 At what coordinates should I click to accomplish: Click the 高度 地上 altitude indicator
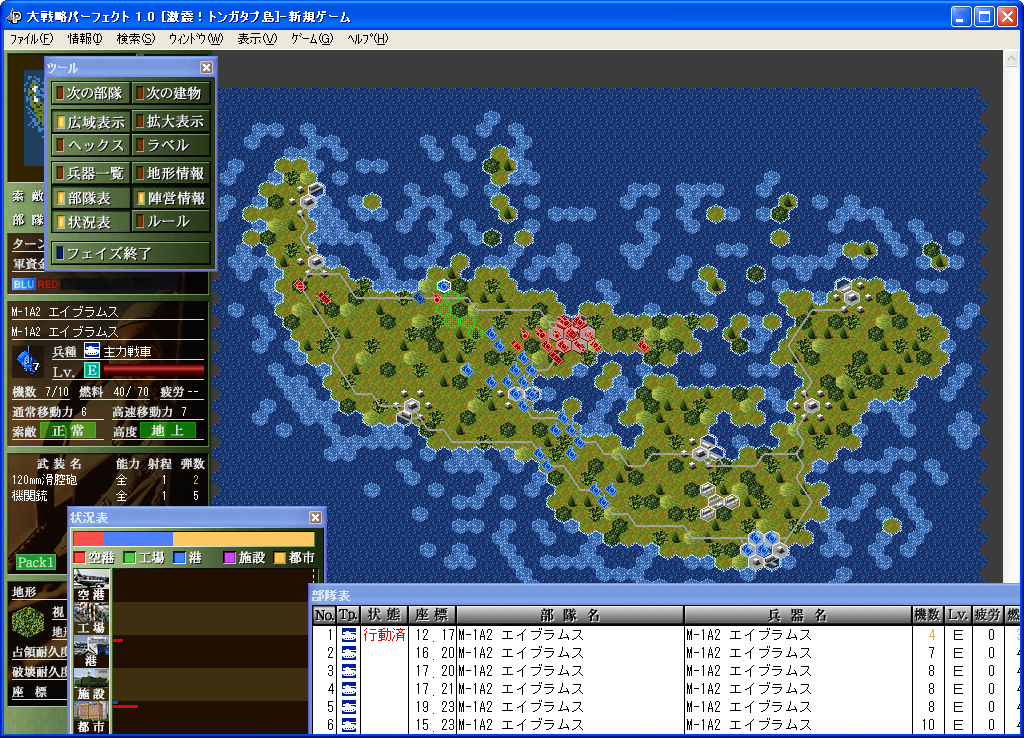(168, 431)
